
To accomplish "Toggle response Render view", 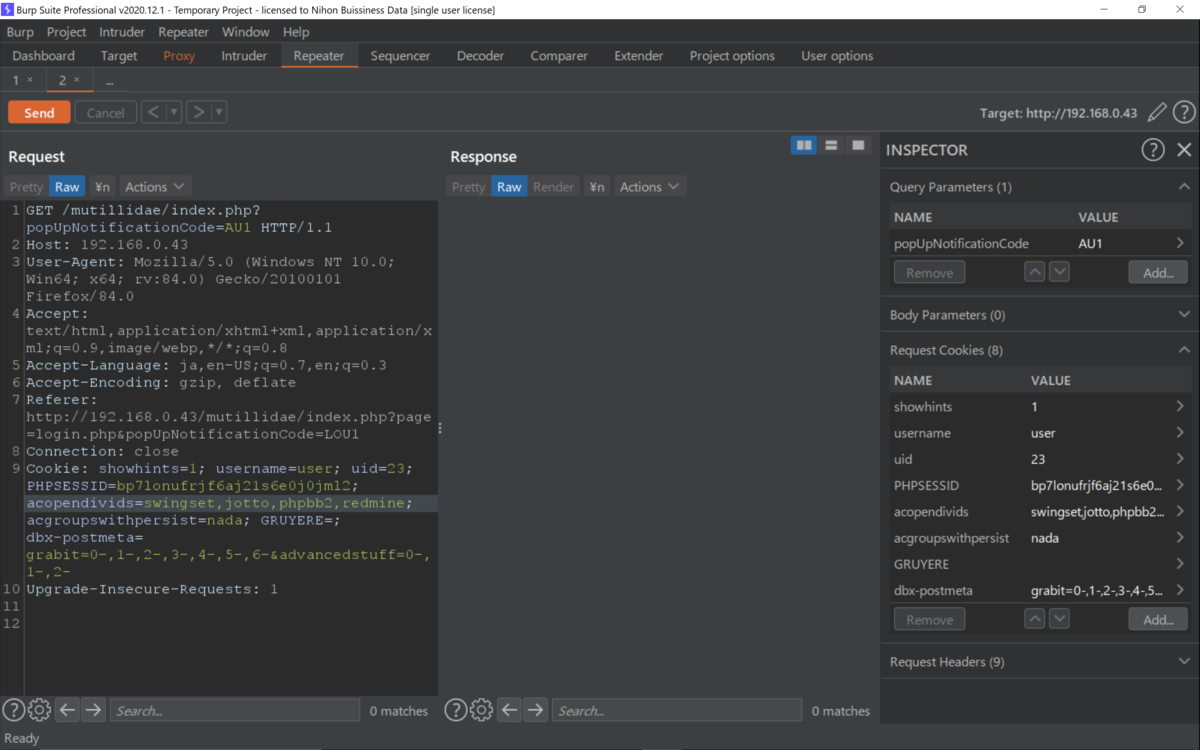I will tap(554, 187).
